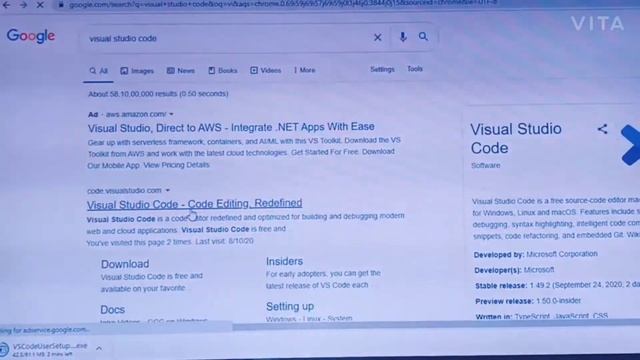Expand the aws.amazon.com ad dropdown arrow
The height and width of the screenshot is (360, 640).
click(171, 114)
